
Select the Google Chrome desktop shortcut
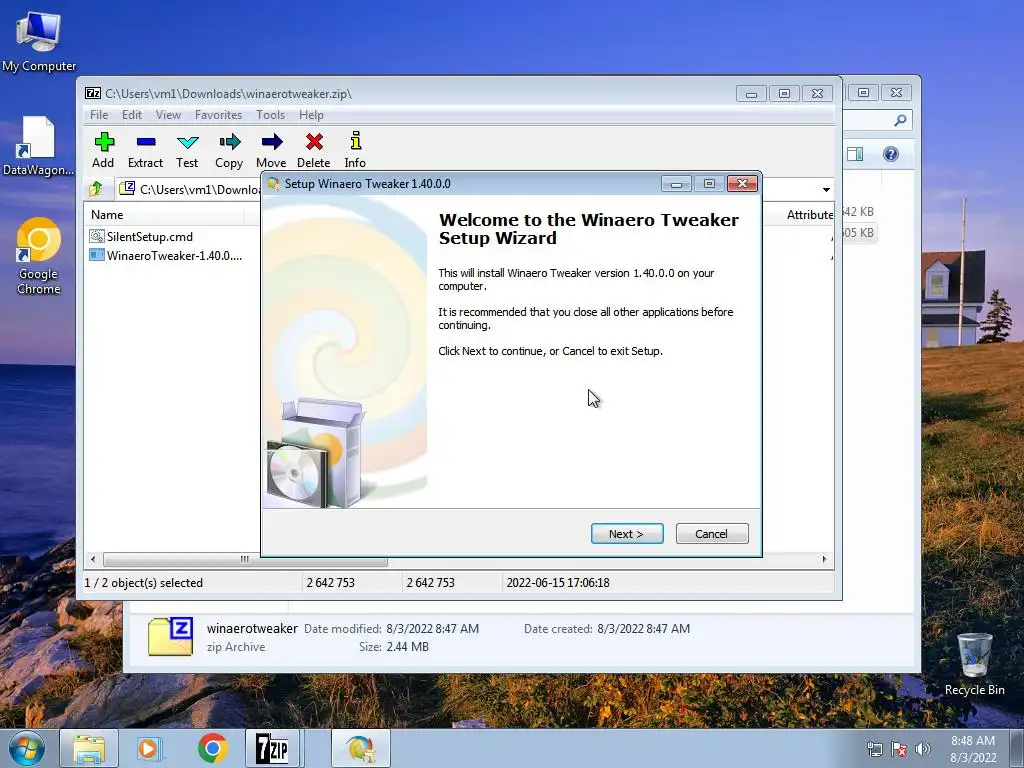(39, 256)
